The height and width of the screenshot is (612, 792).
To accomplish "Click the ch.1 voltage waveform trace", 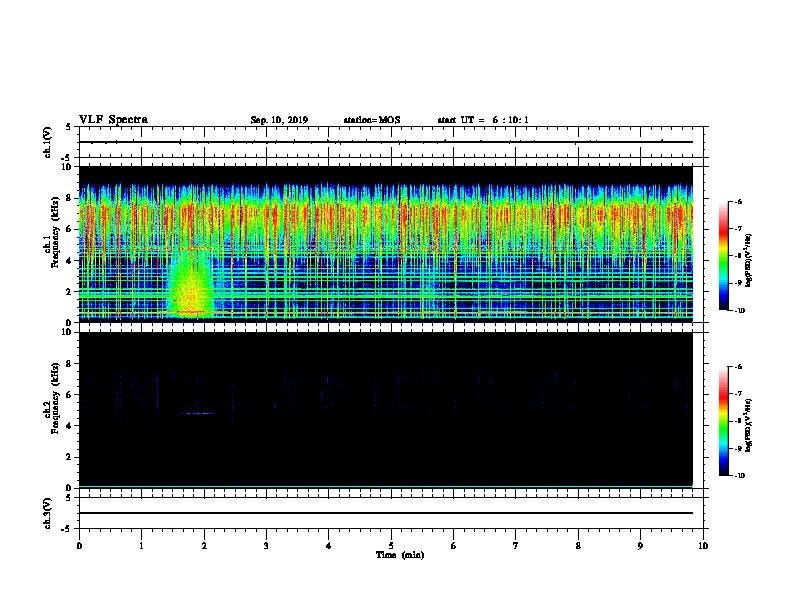I will [x=385, y=142].
